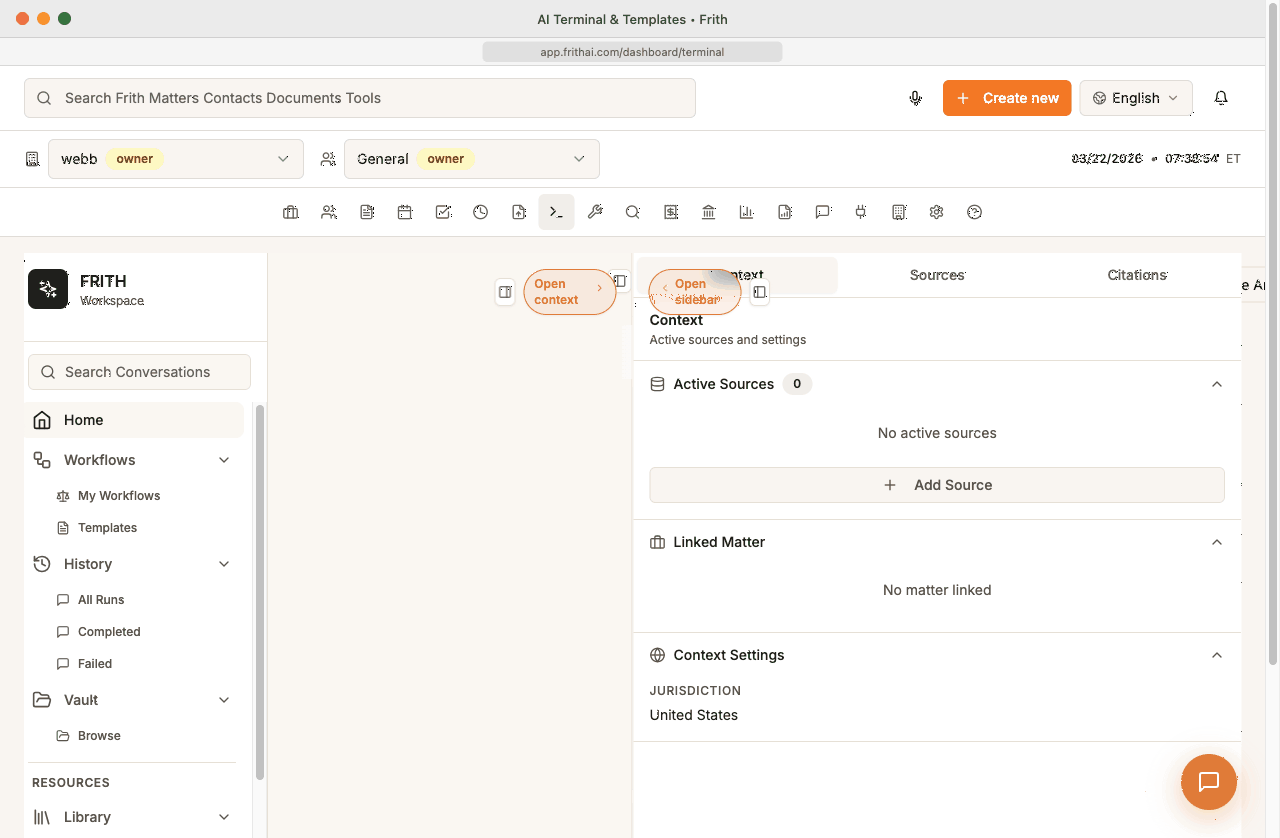This screenshot has width=1280, height=838.
Task: Open the Matters briefcase icon in the toolbar
Action: click(x=290, y=211)
